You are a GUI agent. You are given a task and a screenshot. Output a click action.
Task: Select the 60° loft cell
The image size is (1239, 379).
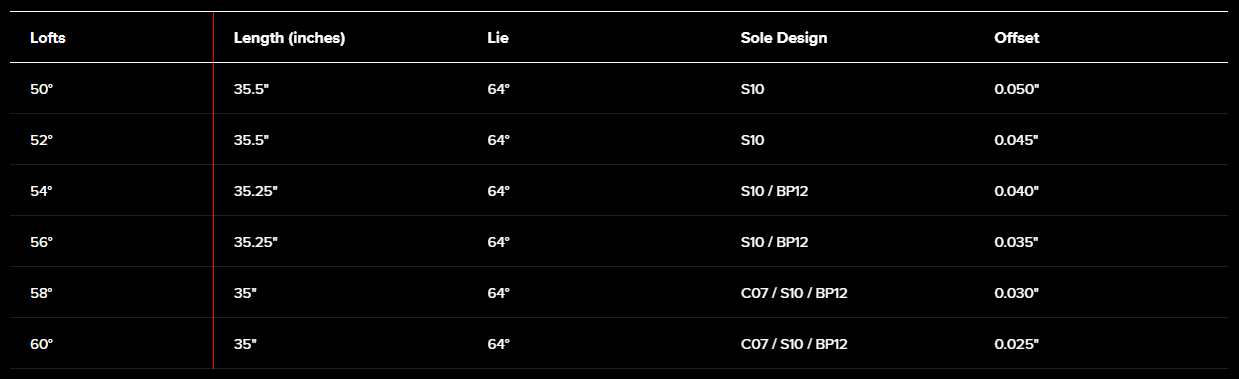41,344
